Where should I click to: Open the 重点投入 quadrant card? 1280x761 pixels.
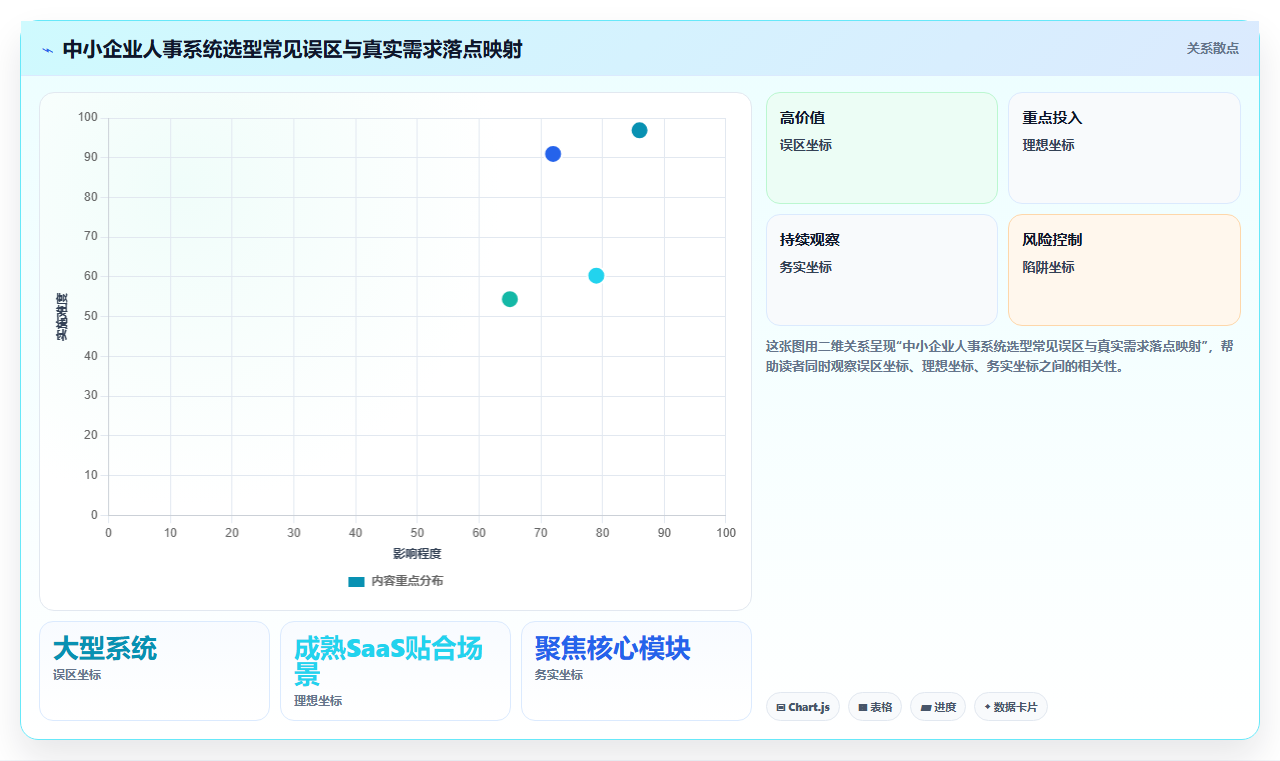click(1124, 148)
